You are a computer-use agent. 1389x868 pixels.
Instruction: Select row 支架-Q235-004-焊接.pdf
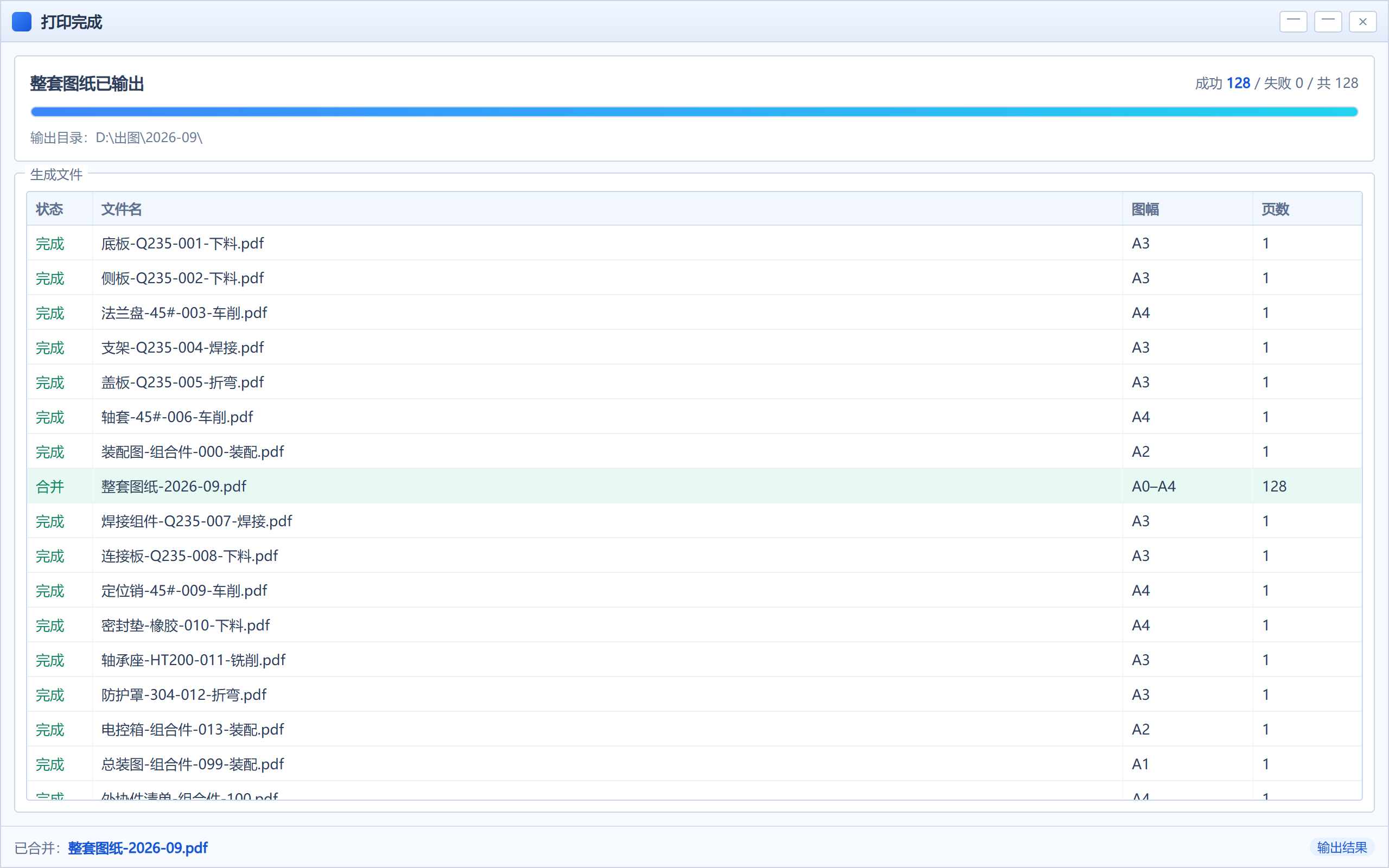pyautogui.click(x=694, y=347)
